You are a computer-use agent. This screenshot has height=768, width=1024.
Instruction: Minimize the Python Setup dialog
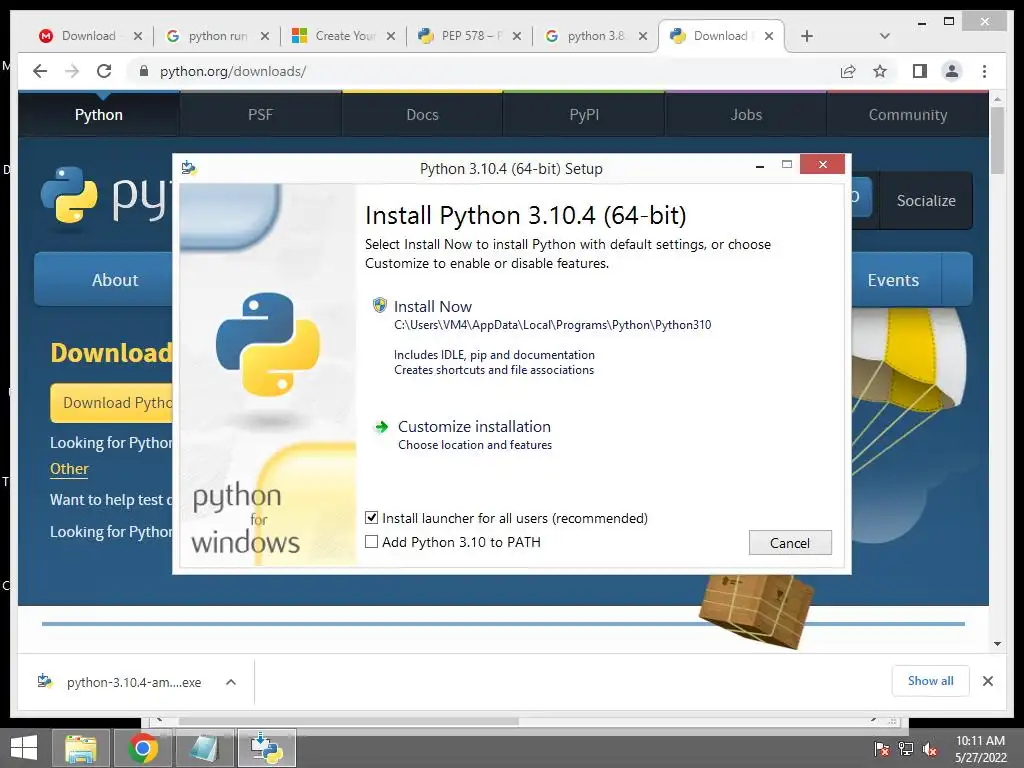pyautogui.click(x=760, y=167)
